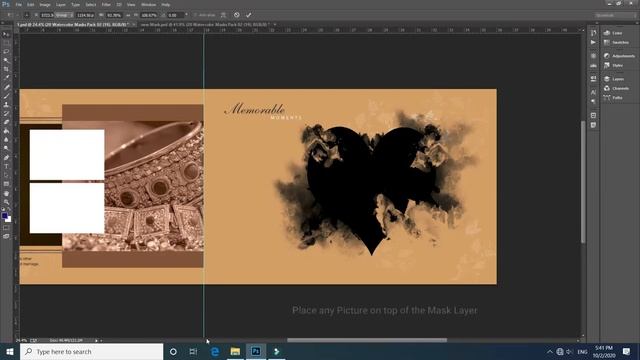Select the Clone Stamp tool
This screenshot has width=640, height=360.
6,104
